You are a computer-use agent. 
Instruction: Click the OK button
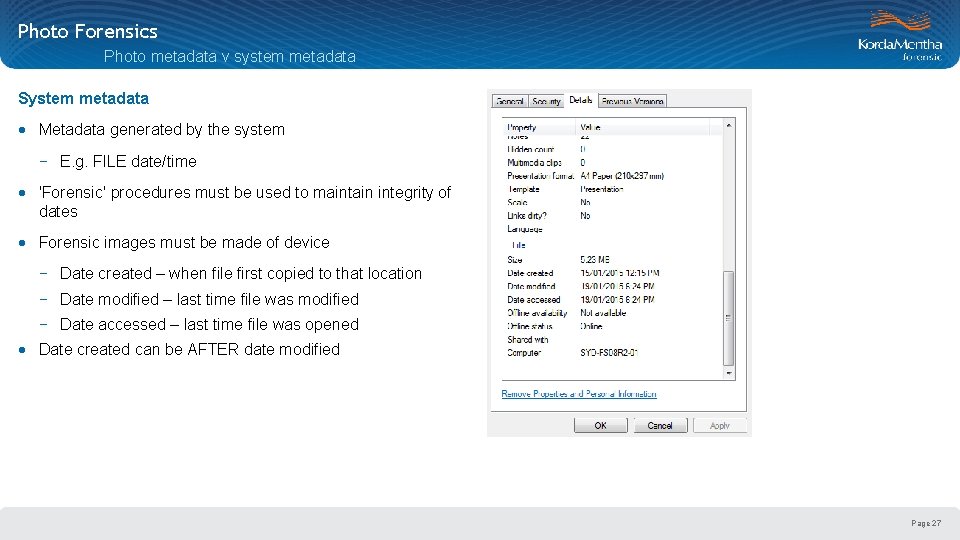point(601,426)
